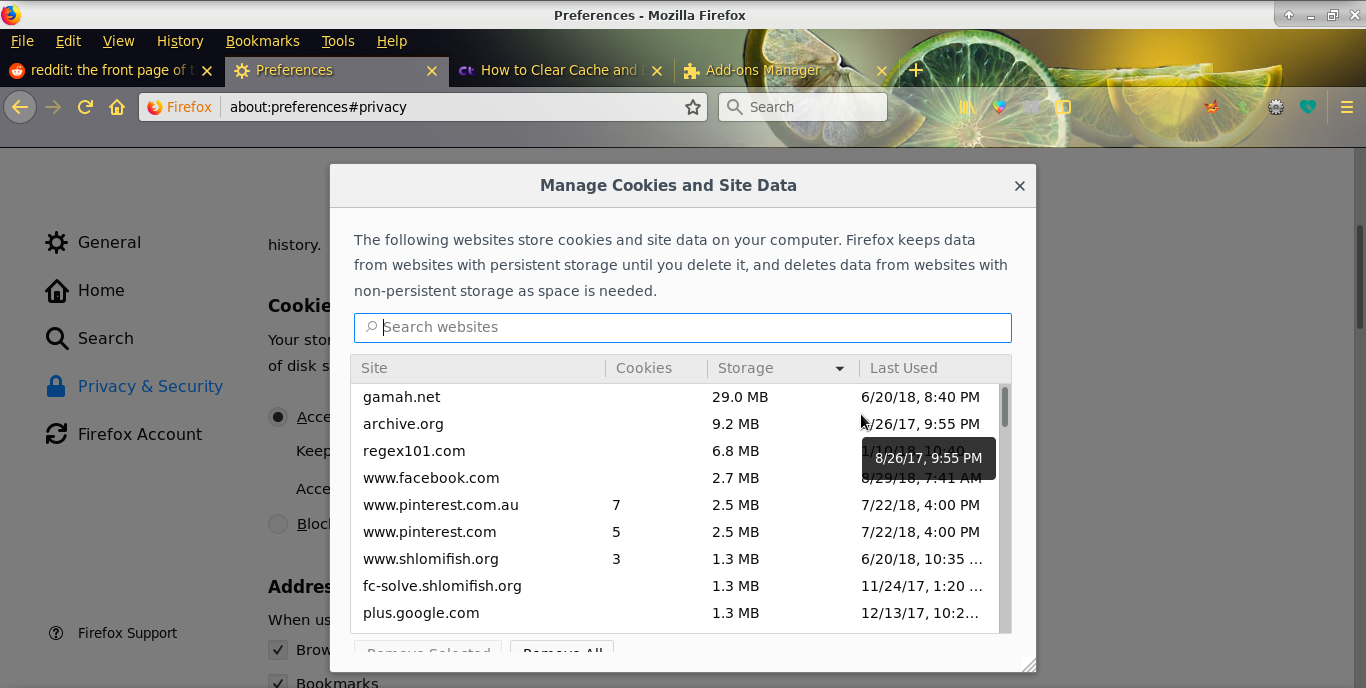Open the Firefox Support link
1366x688 pixels.
(127, 633)
